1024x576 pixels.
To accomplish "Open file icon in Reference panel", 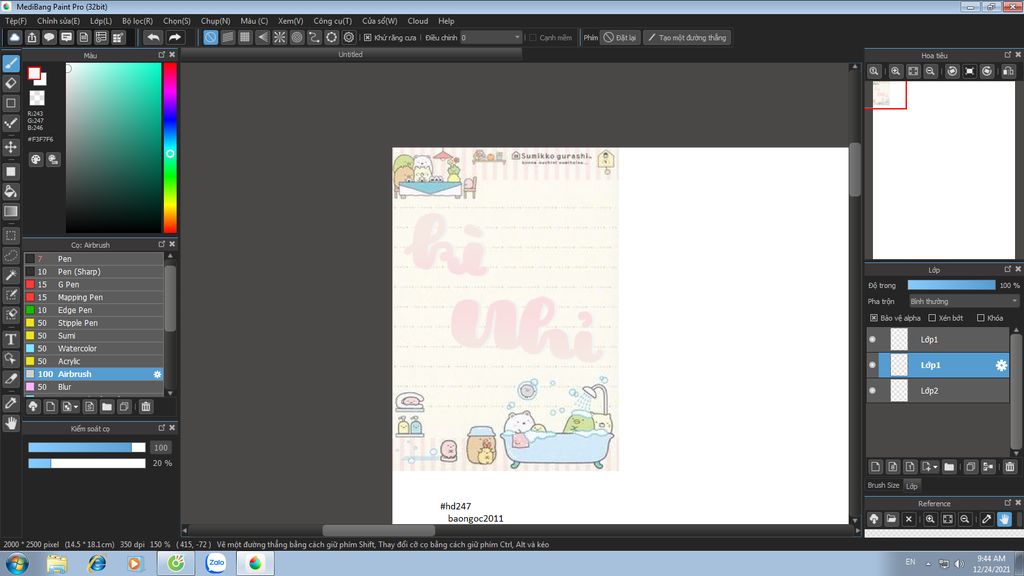I will pos(891,519).
